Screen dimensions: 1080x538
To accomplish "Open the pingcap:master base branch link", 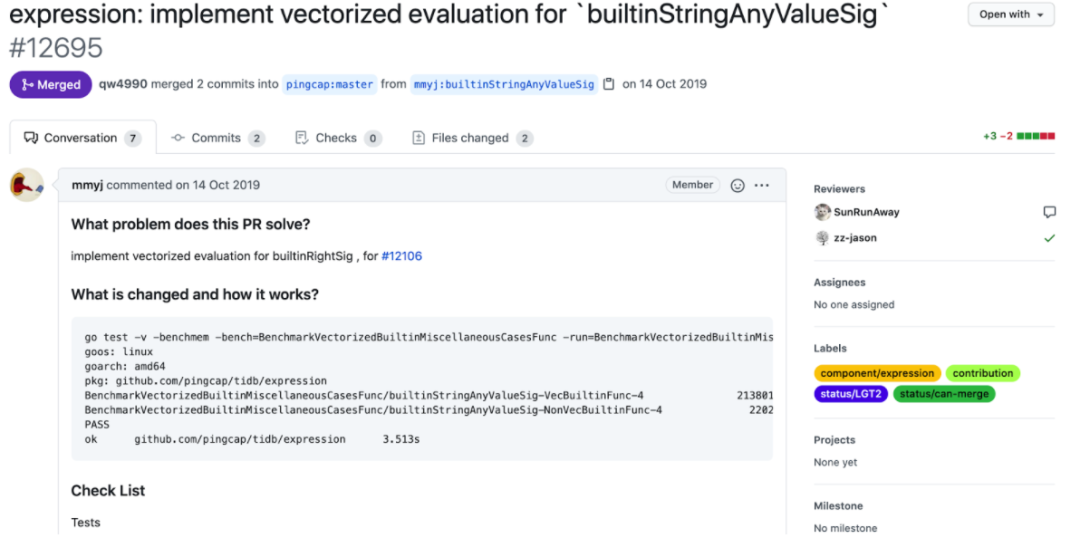I will point(329,85).
